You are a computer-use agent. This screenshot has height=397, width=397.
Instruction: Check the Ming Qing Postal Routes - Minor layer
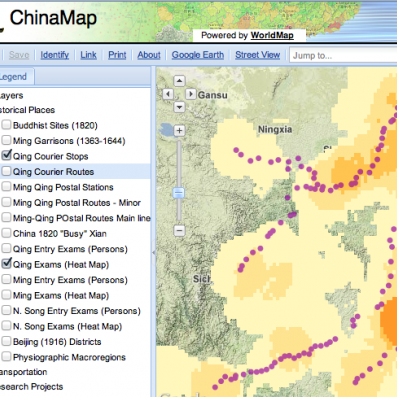click(6, 202)
